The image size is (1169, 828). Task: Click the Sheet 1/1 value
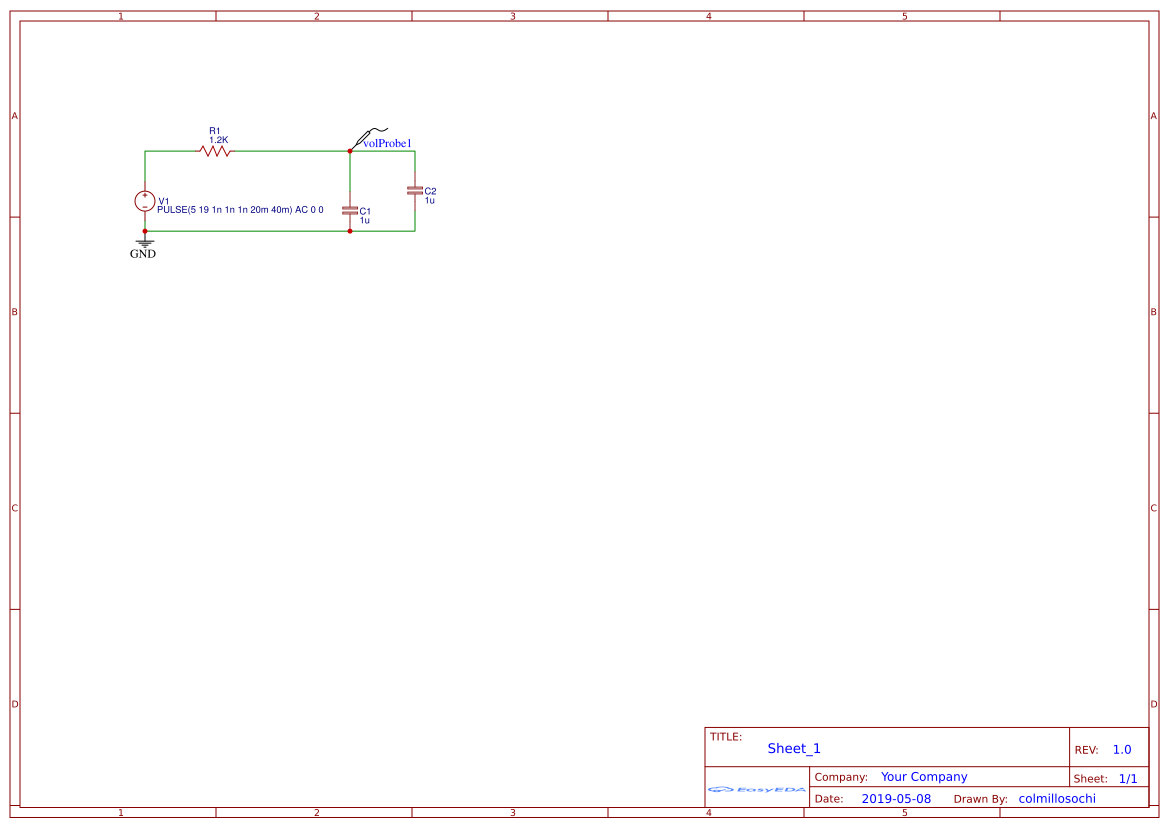coord(1128,778)
